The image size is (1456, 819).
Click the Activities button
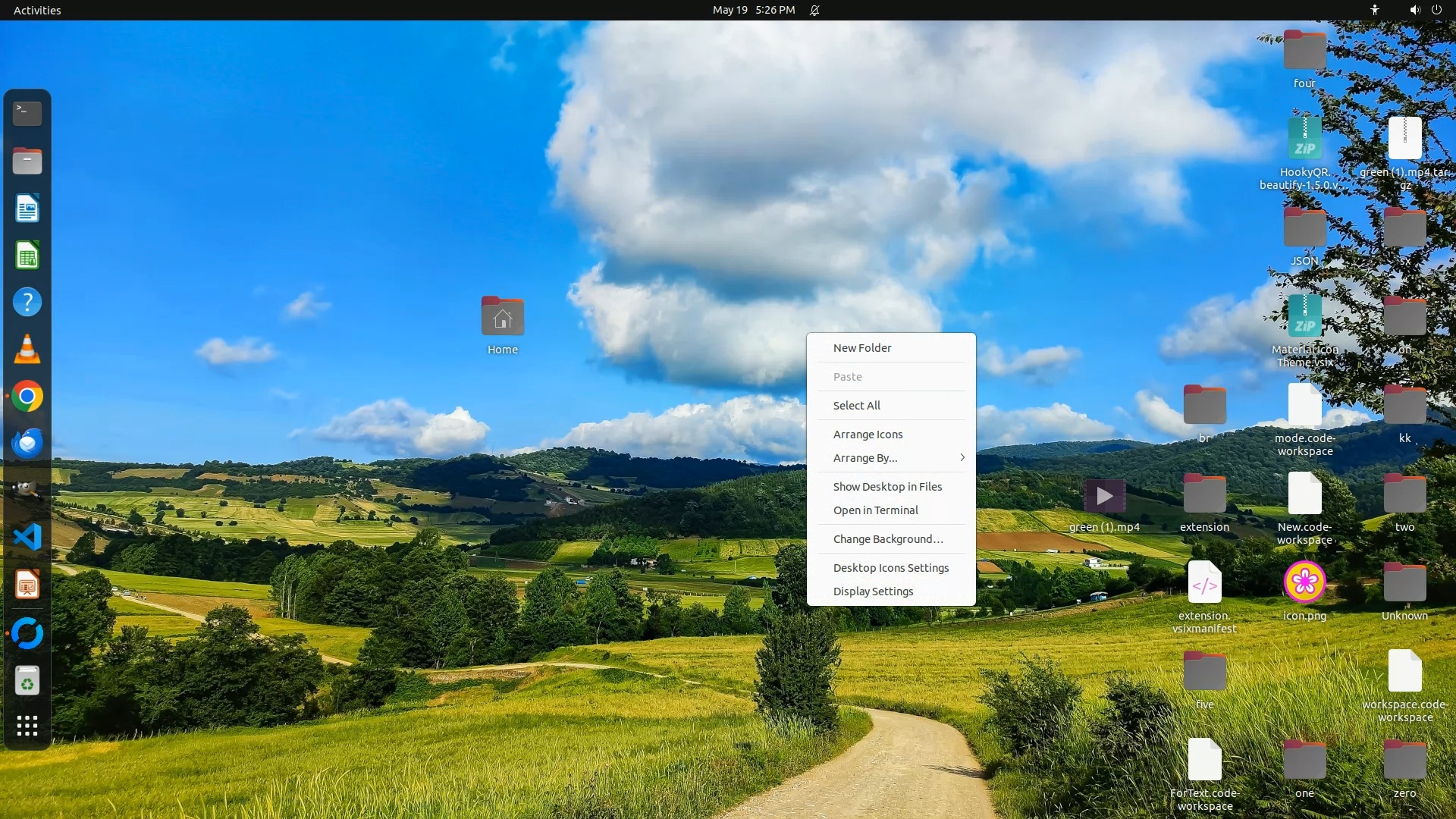(x=37, y=10)
